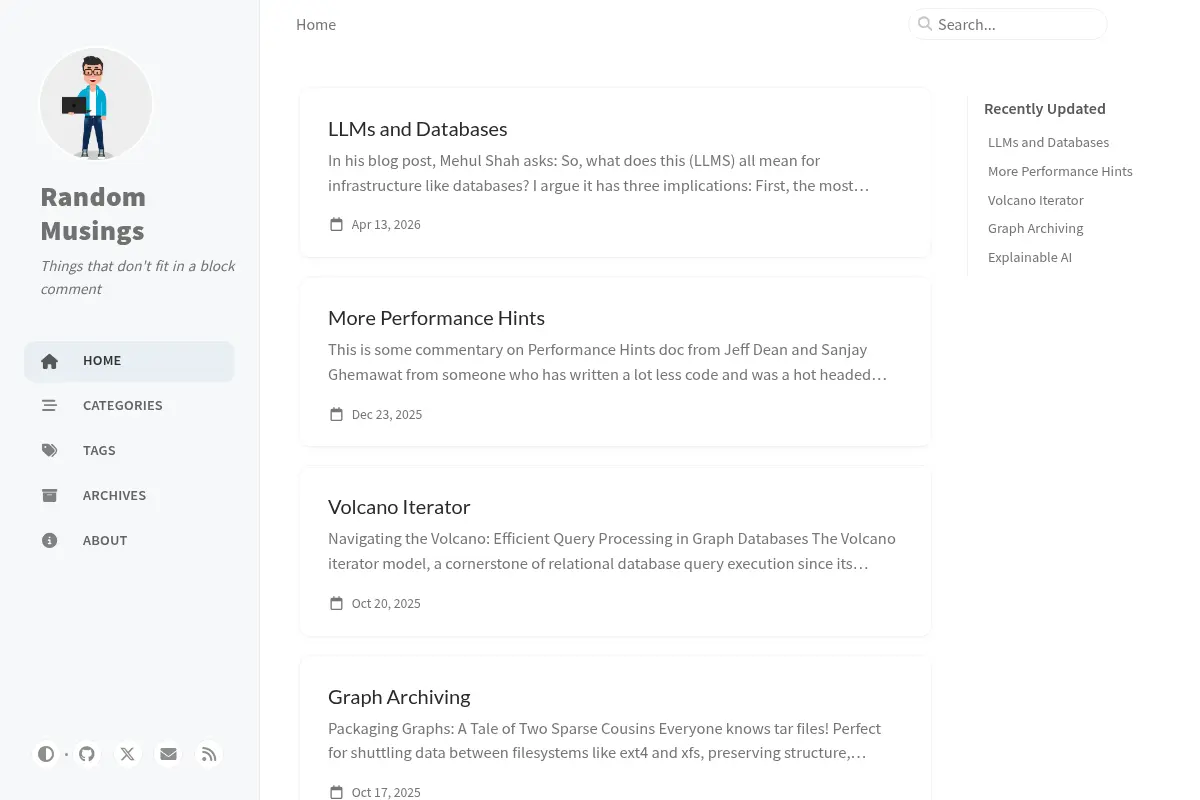Select Volcano Iterator in Recently Updated
Image resolution: width=1200 pixels, height=800 pixels.
pos(1035,200)
